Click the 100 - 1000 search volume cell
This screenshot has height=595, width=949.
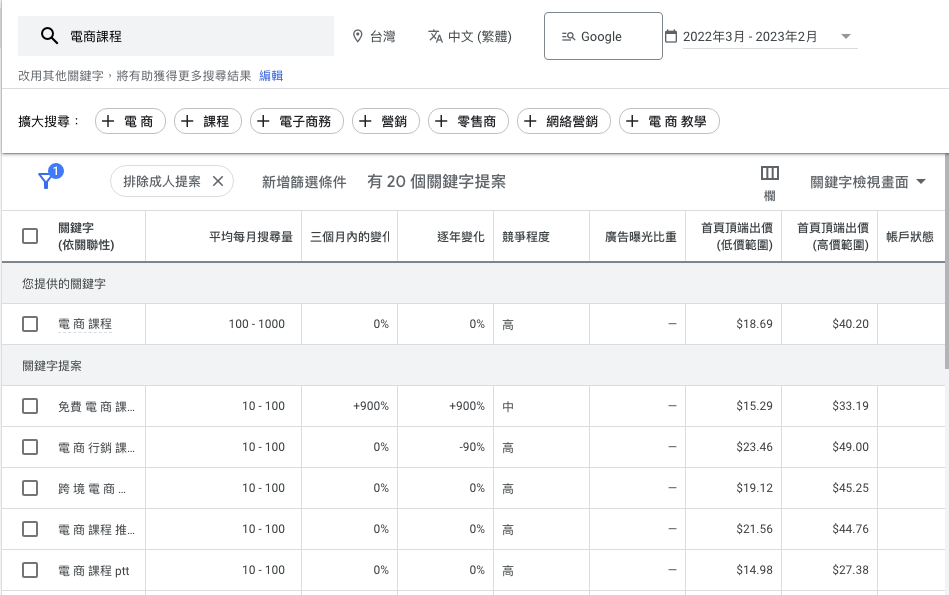[257, 324]
